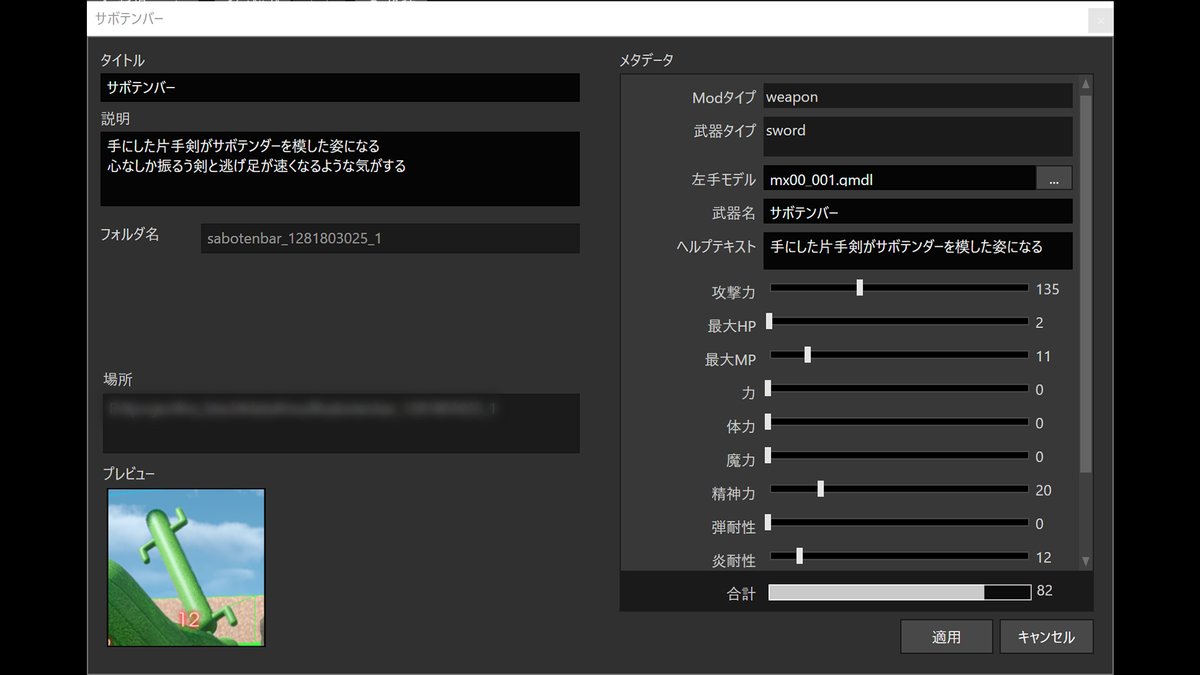Click the タイトル text field
Image resolution: width=1200 pixels, height=675 pixels.
click(340, 88)
